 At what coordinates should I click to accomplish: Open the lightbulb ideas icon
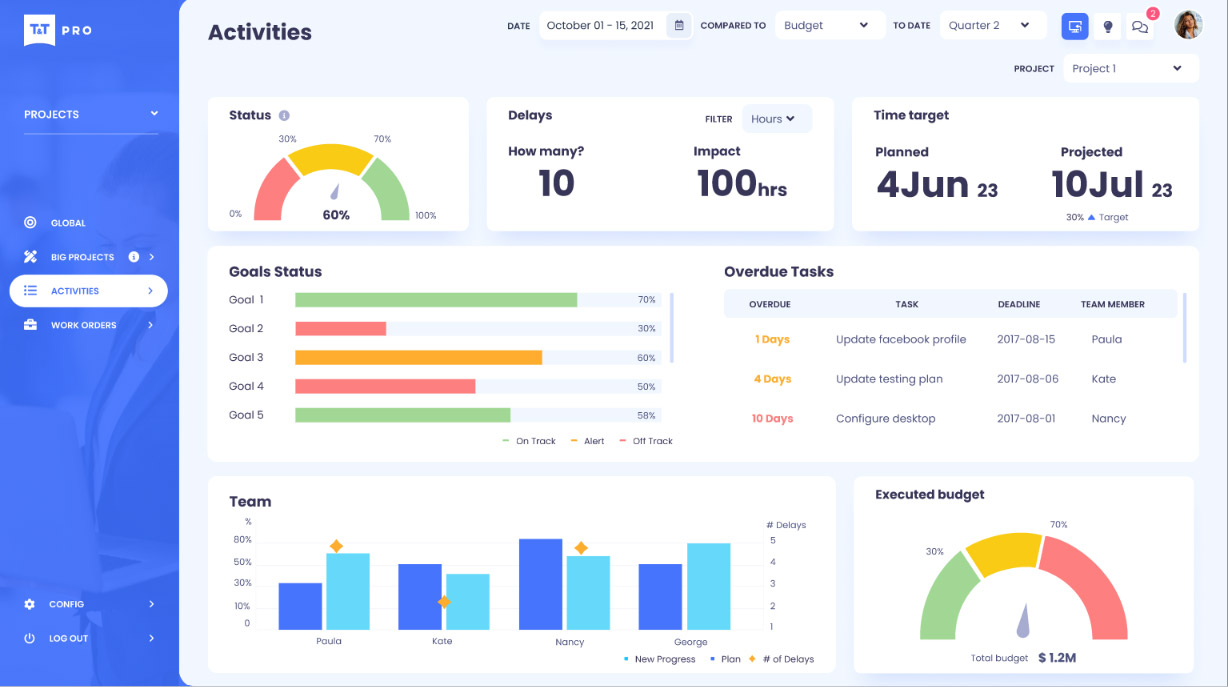(x=1107, y=27)
